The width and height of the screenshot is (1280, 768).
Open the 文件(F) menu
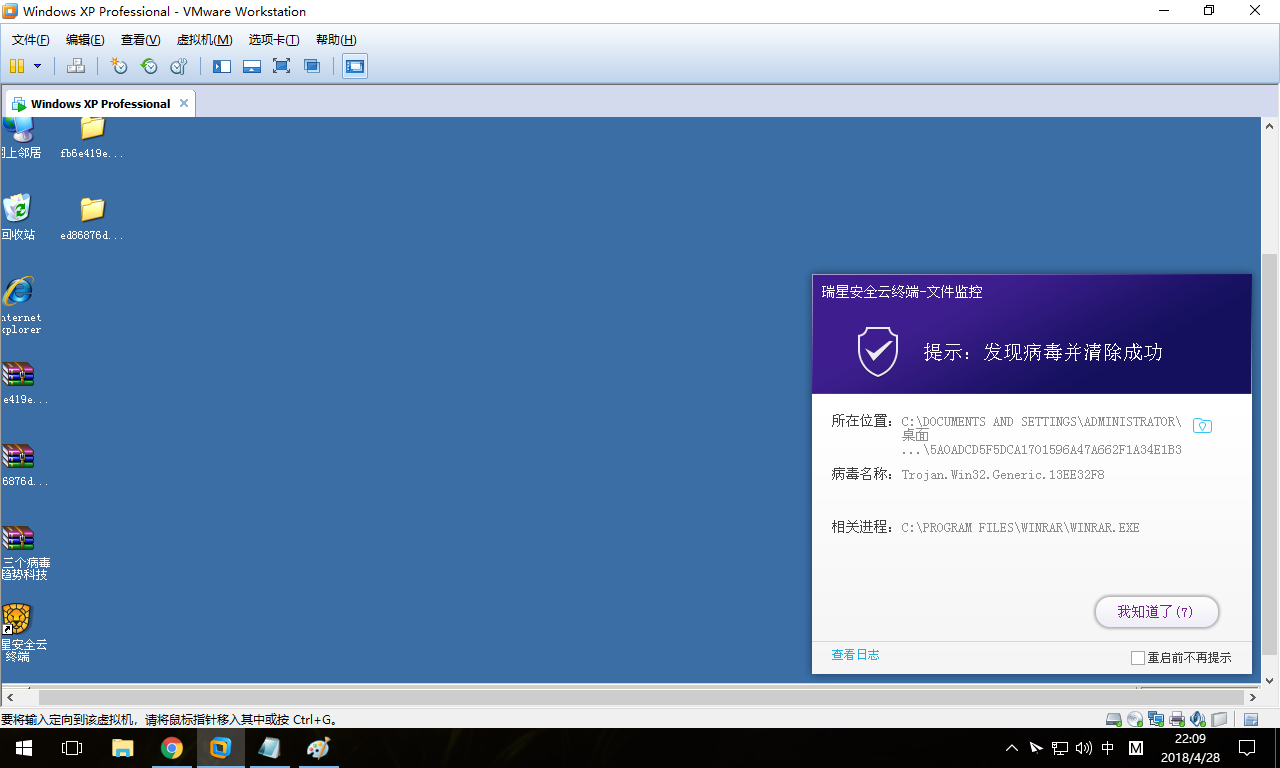click(31, 40)
